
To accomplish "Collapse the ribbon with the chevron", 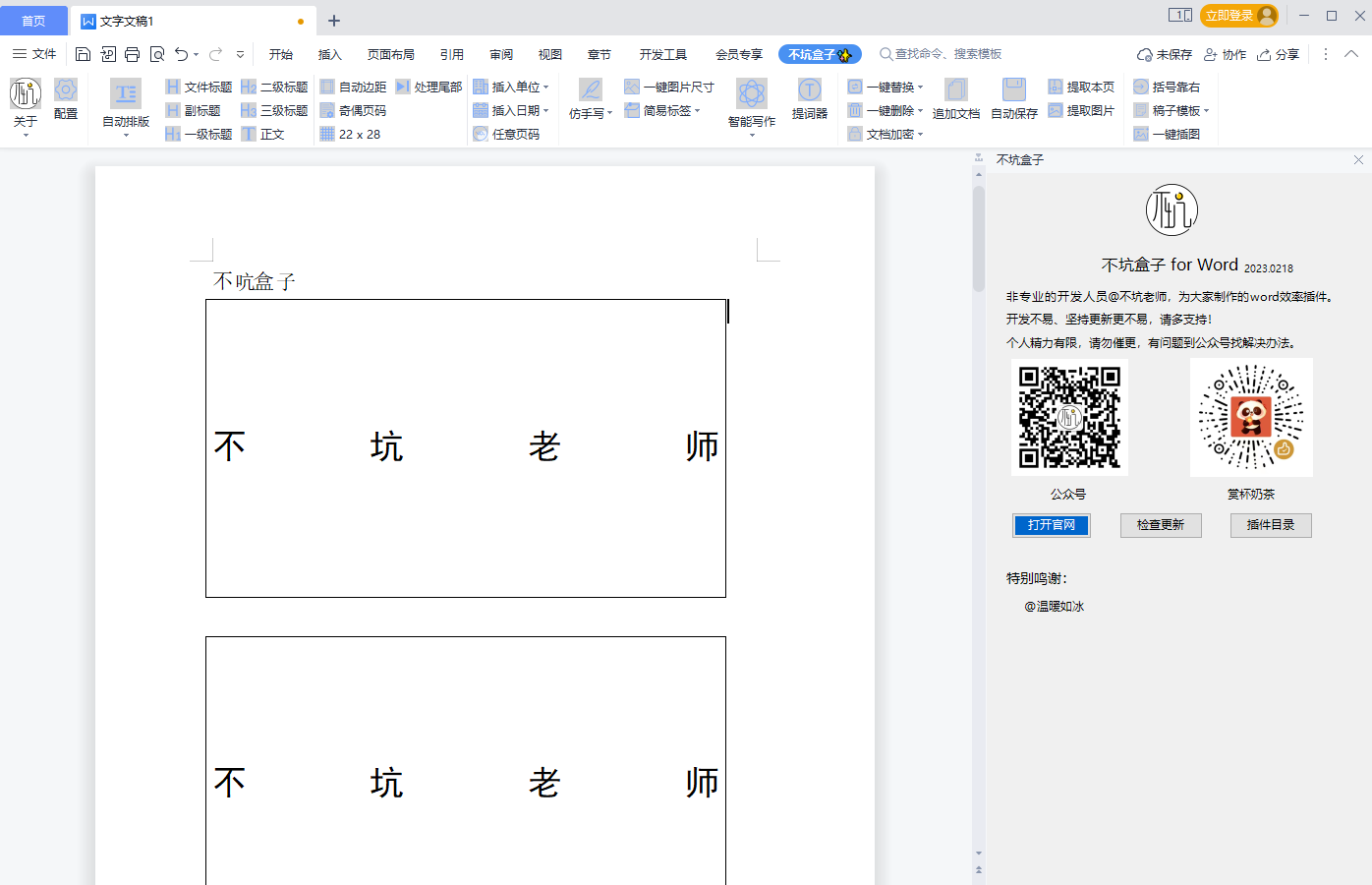I will coord(1351,54).
